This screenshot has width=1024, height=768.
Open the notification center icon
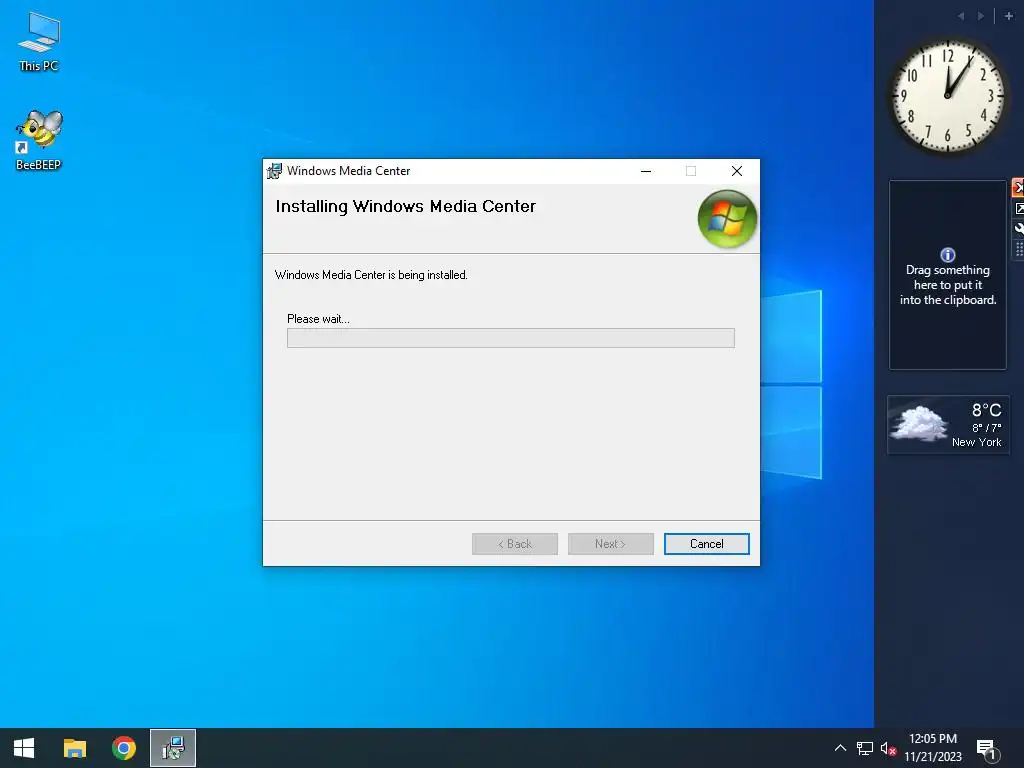coord(987,749)
